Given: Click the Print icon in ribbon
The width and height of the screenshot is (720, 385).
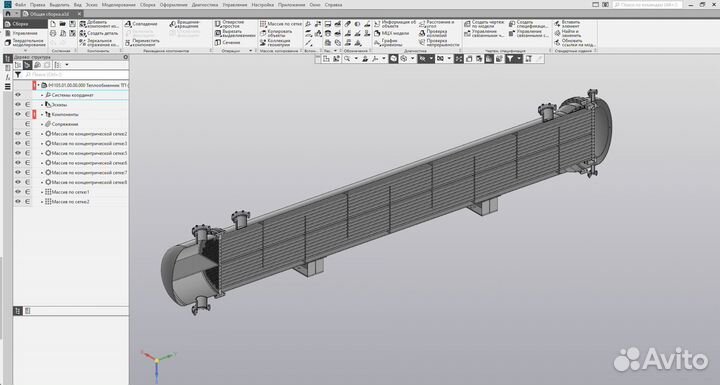Looking at the screenshot, I should pyautogui.click(x=53, y=34).
